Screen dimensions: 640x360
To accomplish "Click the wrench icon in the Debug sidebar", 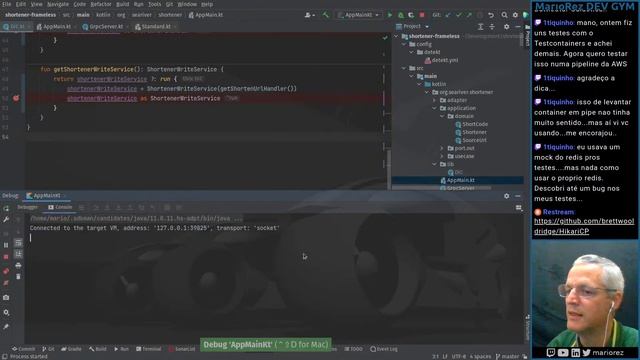I will tap(6, 220).
